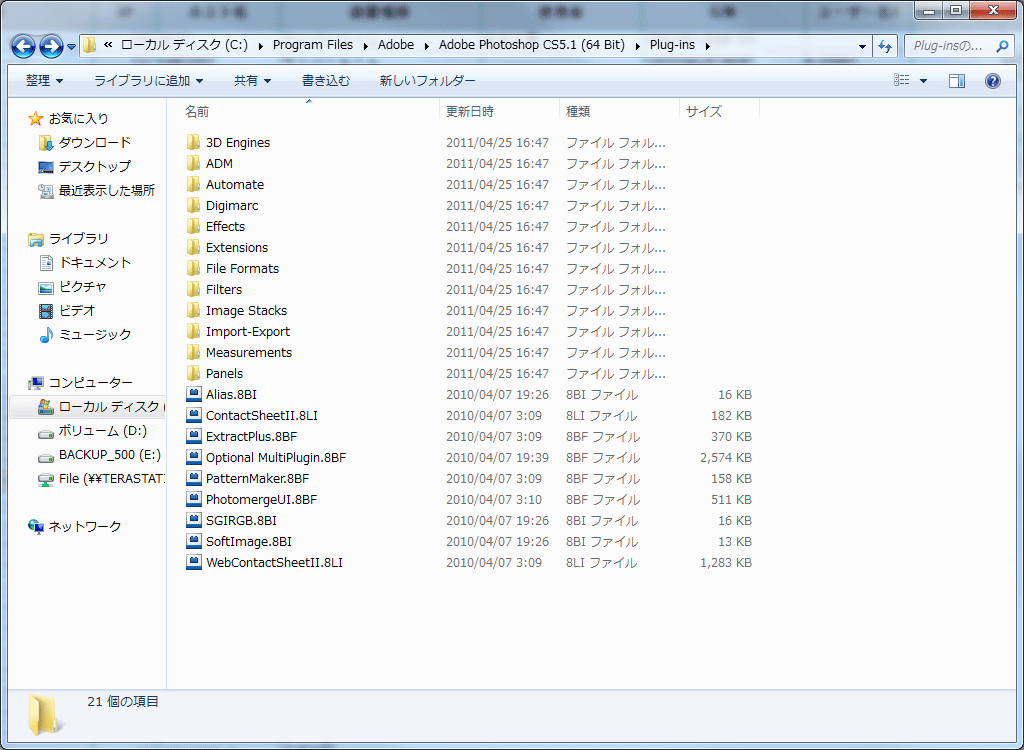Sort by the 種類 column header
Screen dimensions: 1024x750
coord(620,112)
